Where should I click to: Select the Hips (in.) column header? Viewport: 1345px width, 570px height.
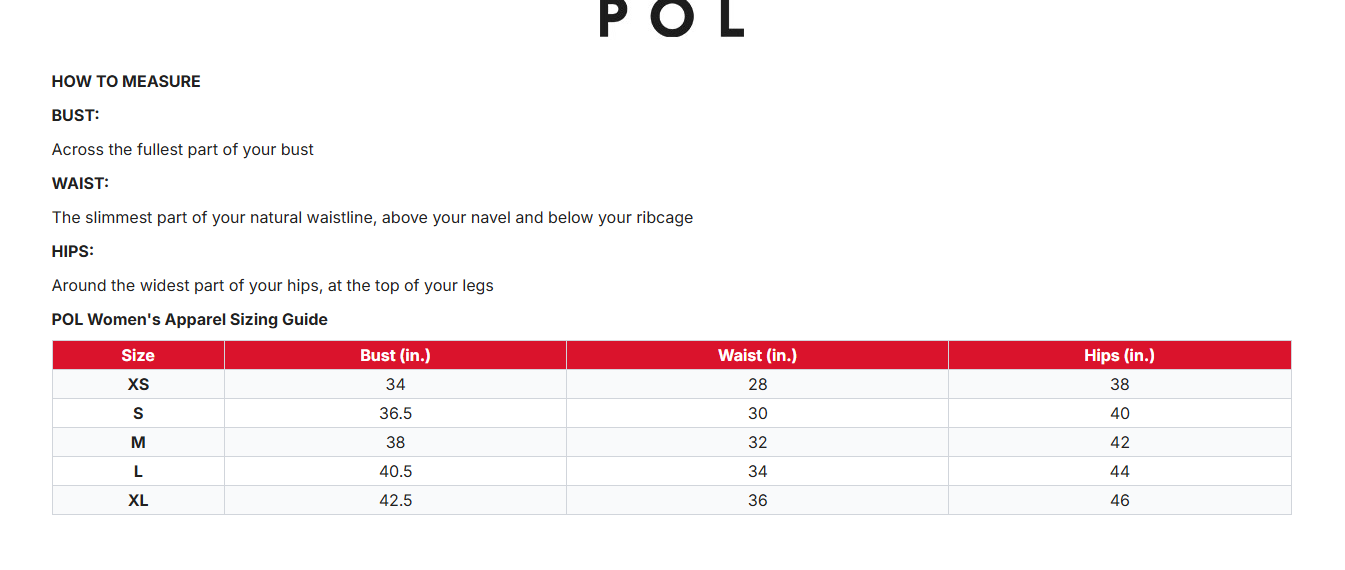[x=1119, y=356]
